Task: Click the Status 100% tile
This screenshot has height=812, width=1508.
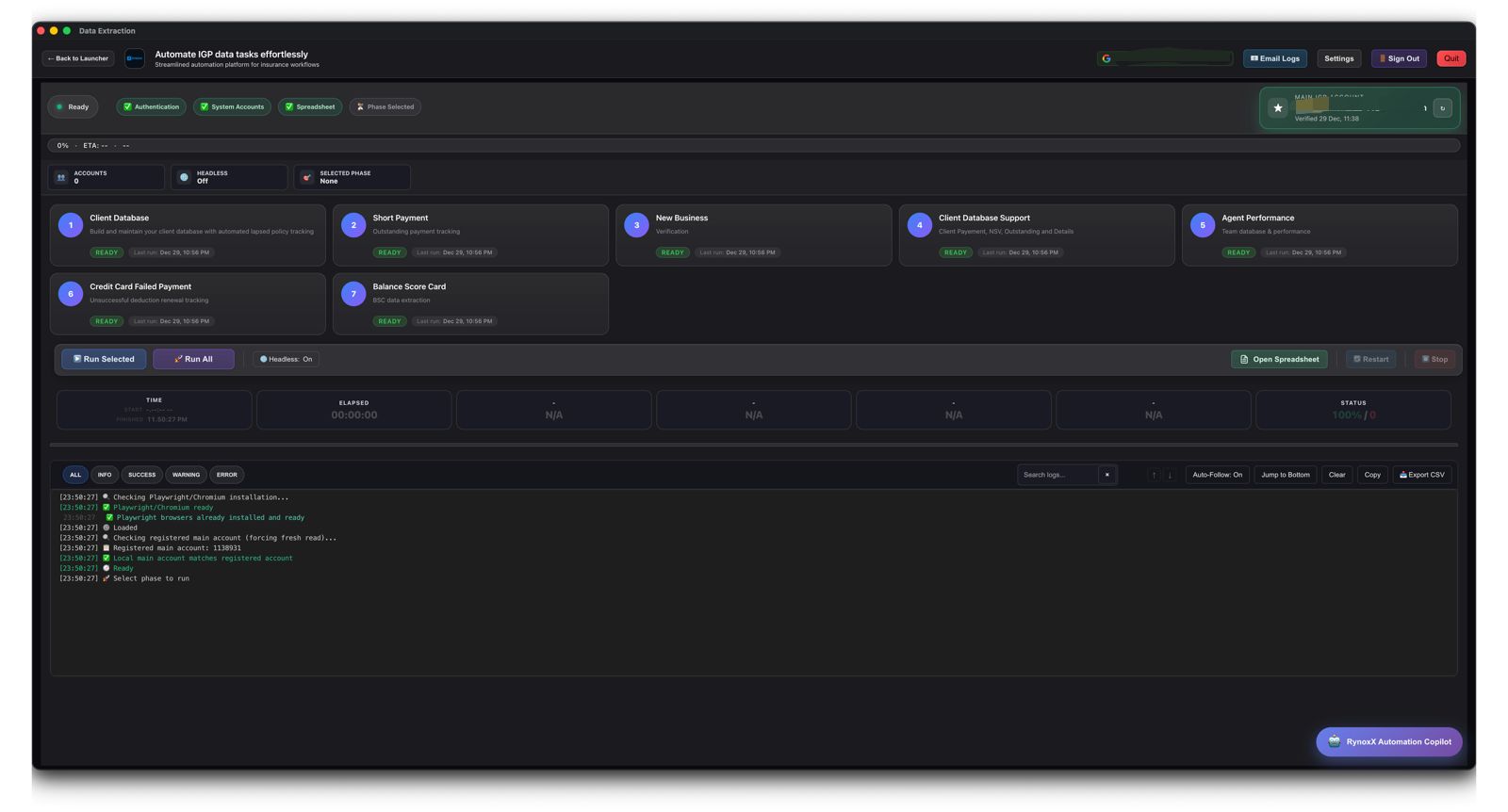Action: 1353,410
